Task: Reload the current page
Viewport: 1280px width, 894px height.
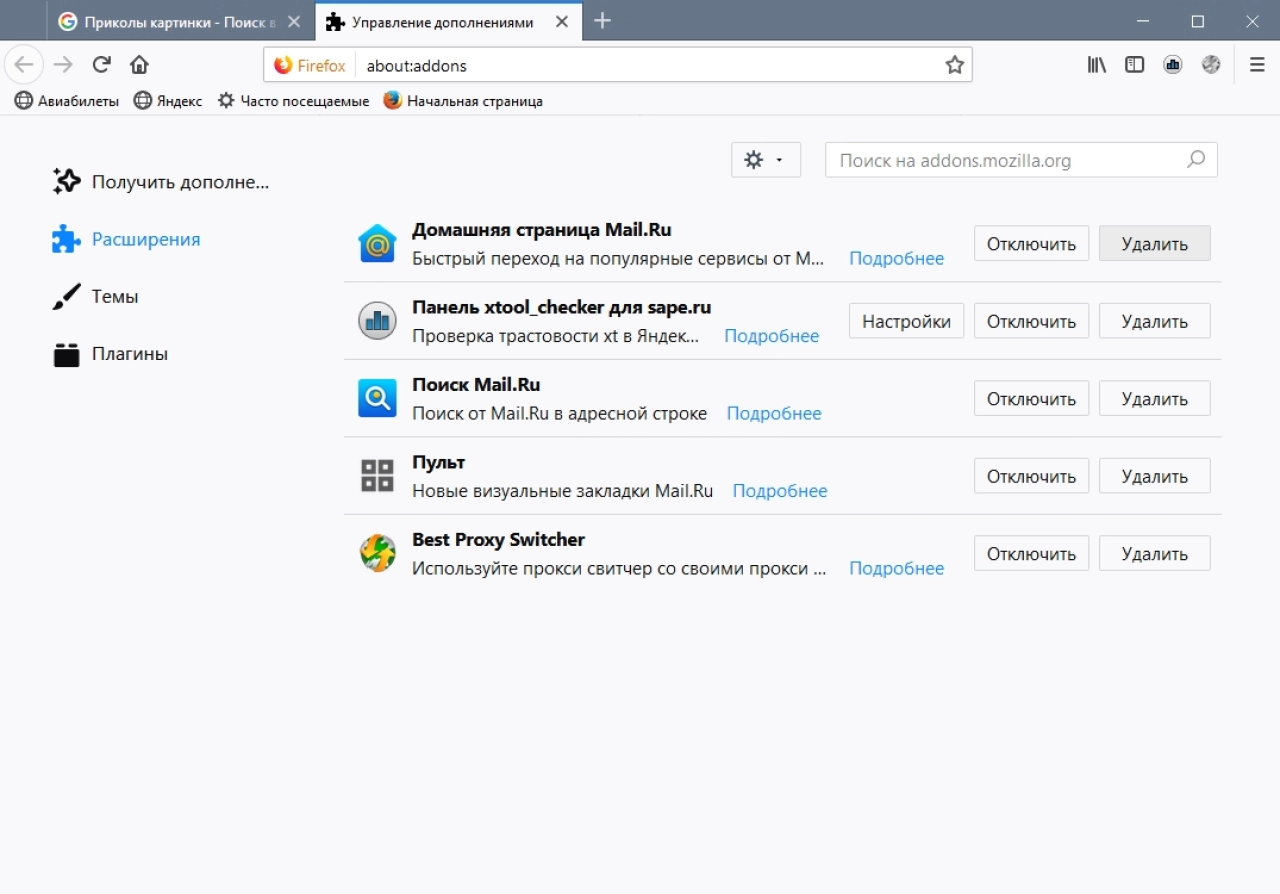Action: tap(101, 65)
